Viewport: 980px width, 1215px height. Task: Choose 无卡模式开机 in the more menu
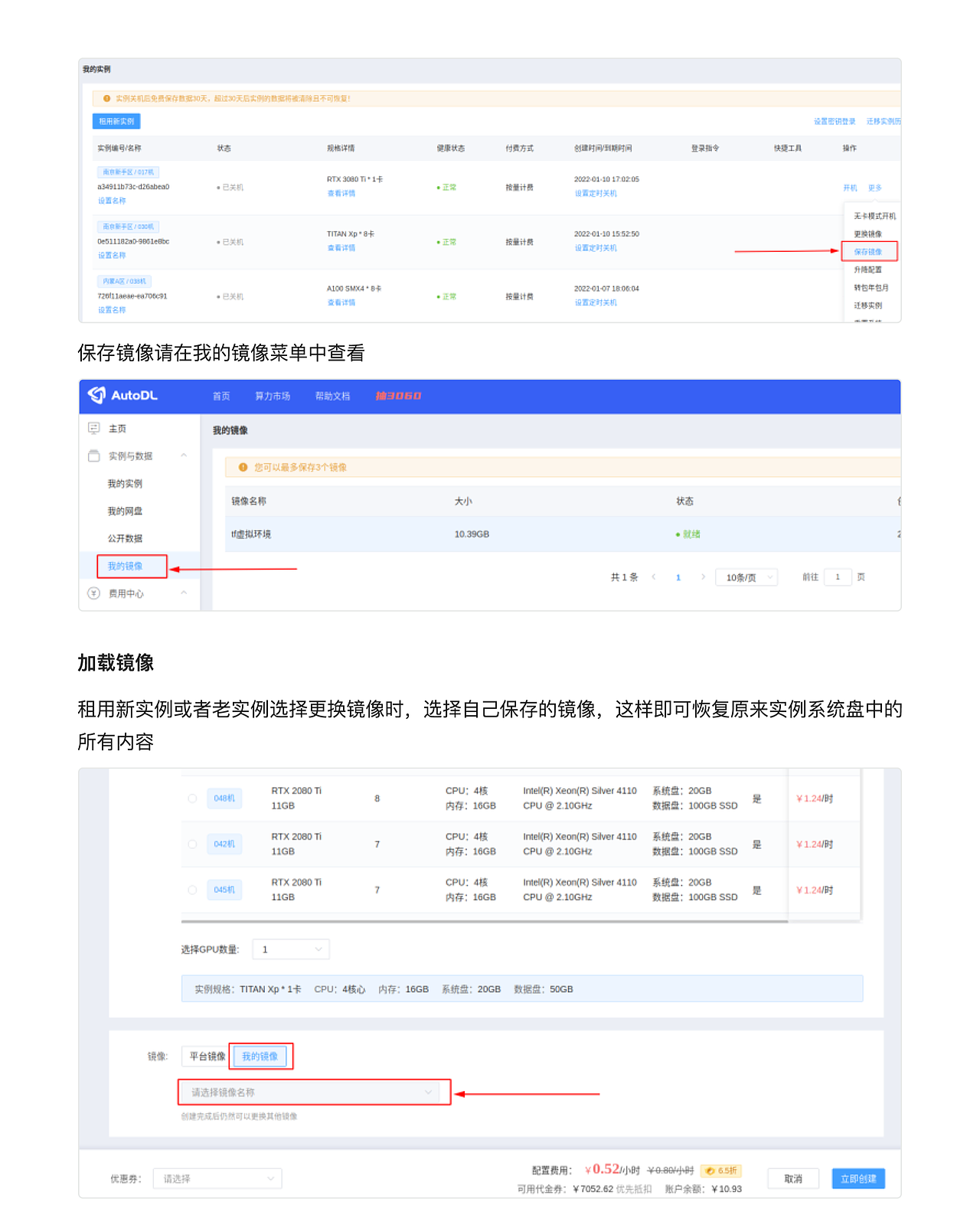[874, 216]
